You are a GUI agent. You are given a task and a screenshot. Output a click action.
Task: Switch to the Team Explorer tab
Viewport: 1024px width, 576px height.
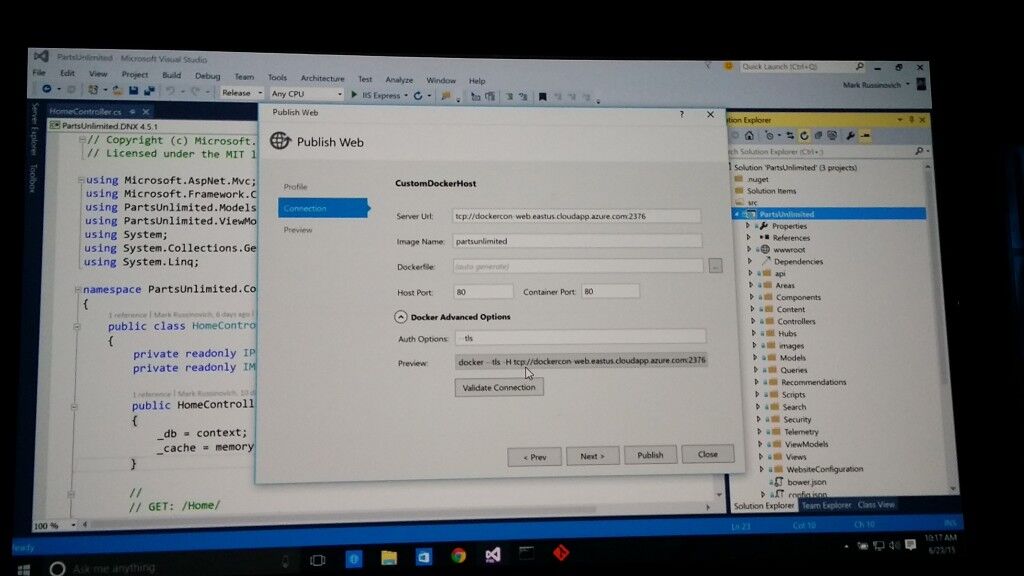826,505
